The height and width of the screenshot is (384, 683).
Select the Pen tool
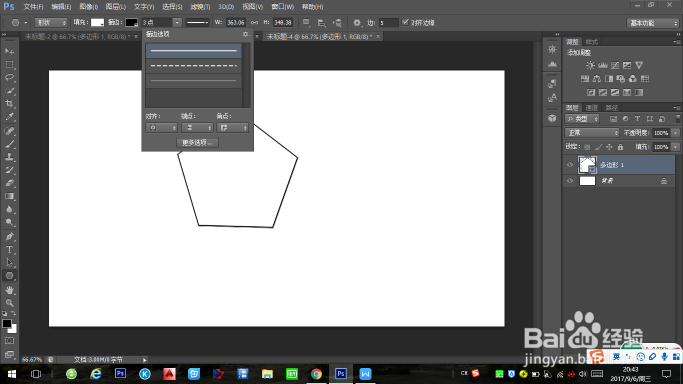(9, 236)
